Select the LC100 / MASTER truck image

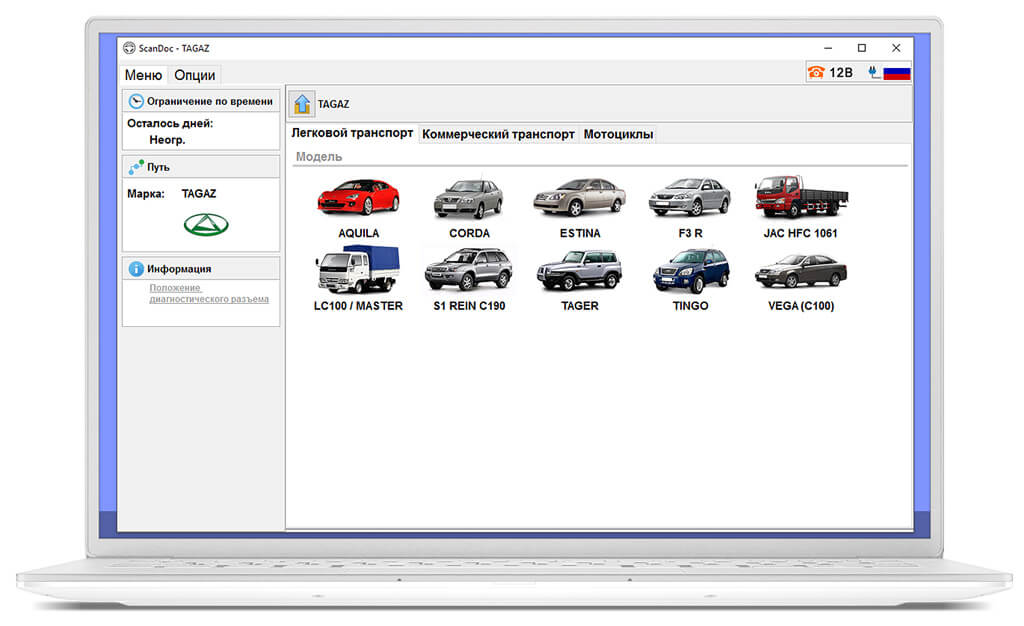coord(358,269)
